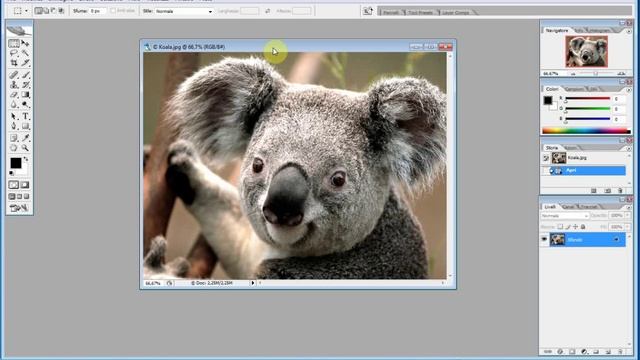
Task: Open document status bar arrow menu
Action: click(253, 283)
